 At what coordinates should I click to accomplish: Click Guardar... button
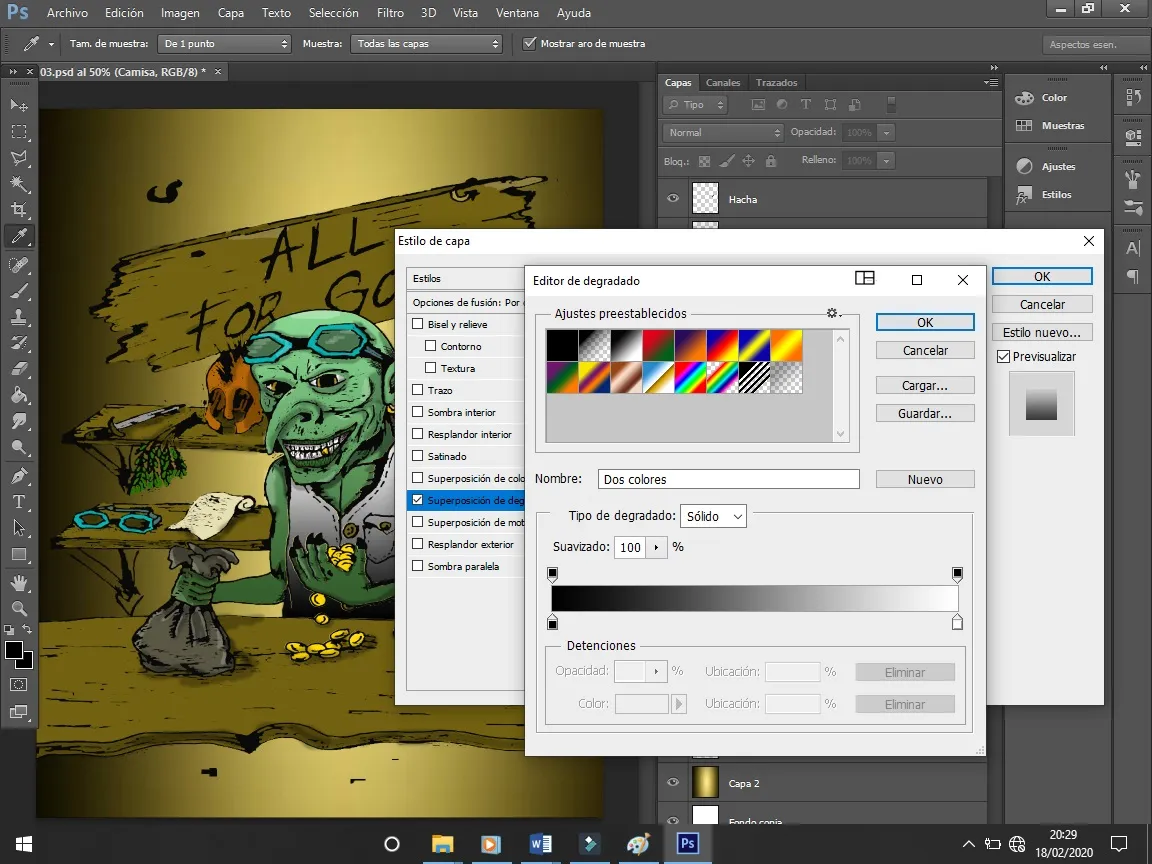(925, 414)
